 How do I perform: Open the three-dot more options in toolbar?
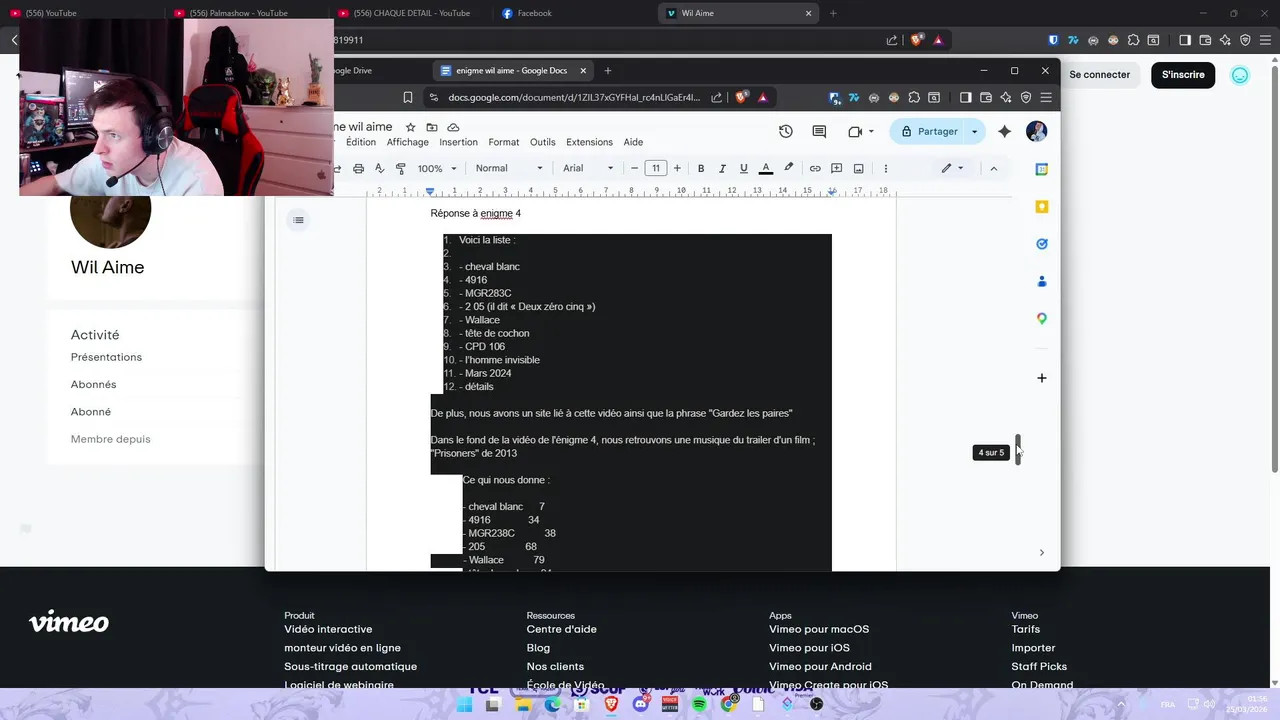click(885, 168)
